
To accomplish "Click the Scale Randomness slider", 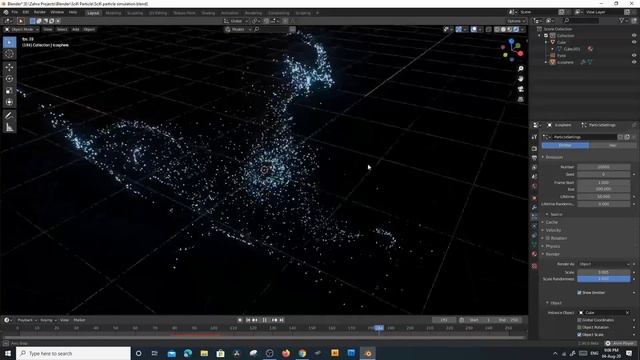I will (x=604, y=279).
